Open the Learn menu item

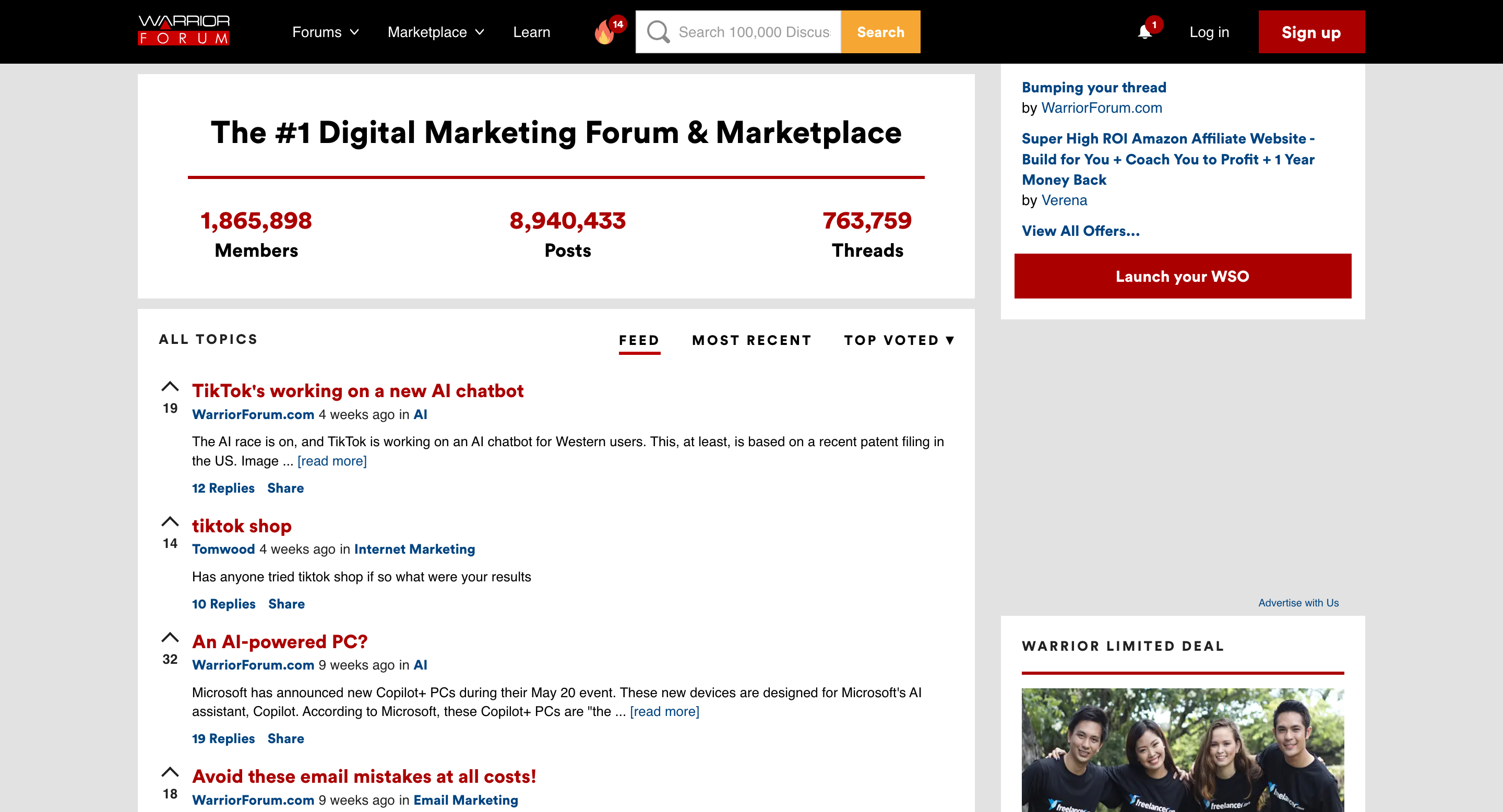(x=531, y=32)
